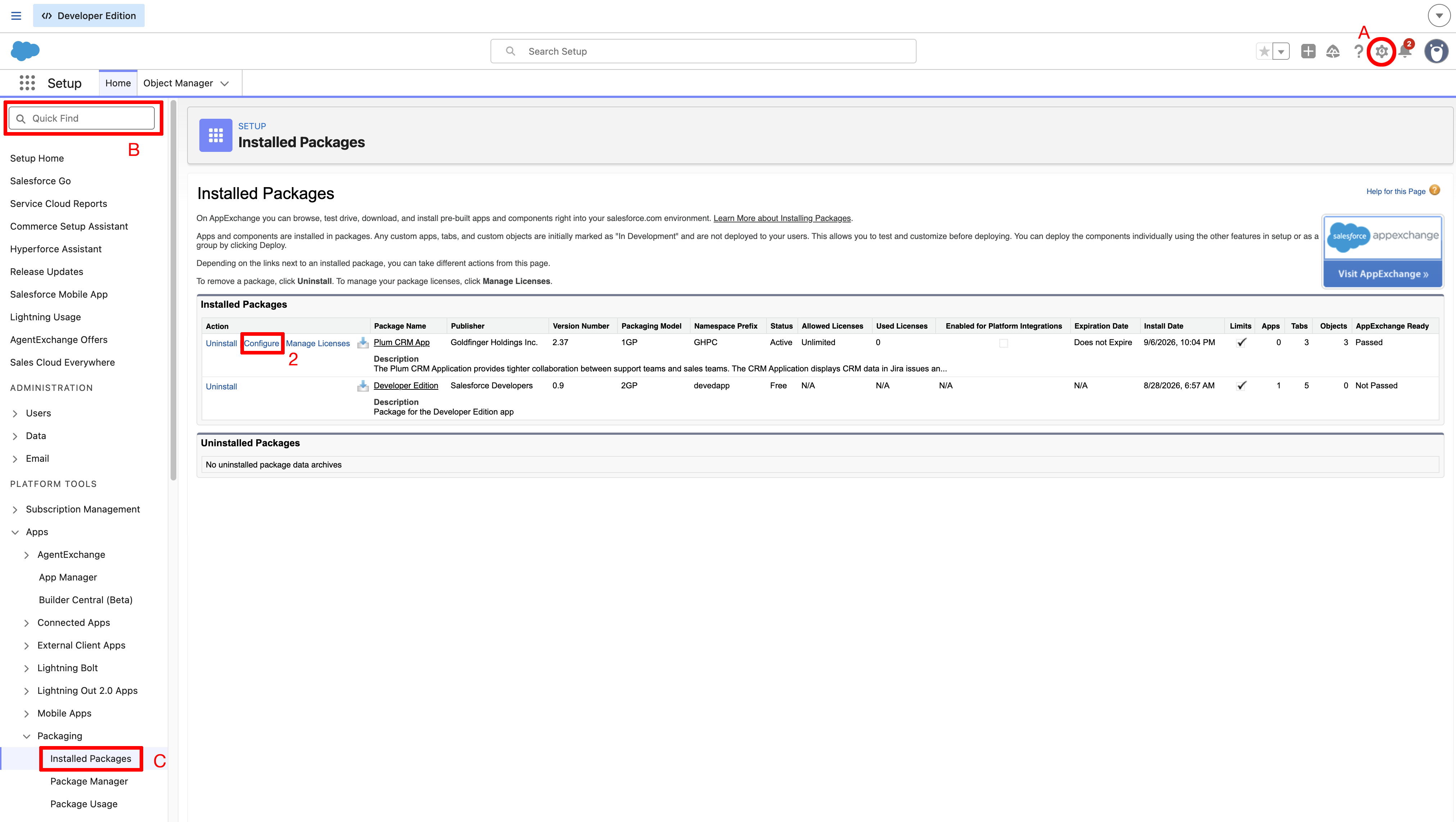
Task: Click Configure for Plum CRM App
Action: click(x=261, y=343)
